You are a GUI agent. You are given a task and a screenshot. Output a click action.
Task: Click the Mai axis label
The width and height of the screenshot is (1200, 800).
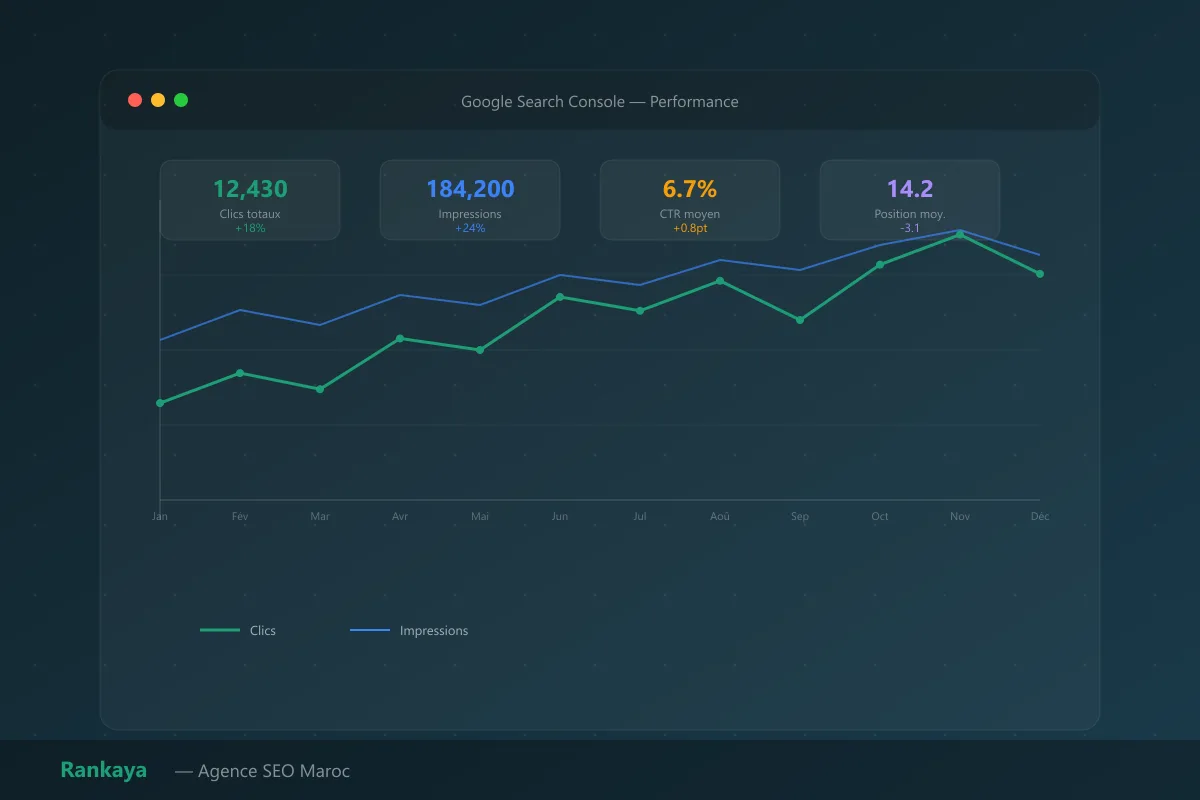click(480, 516)
